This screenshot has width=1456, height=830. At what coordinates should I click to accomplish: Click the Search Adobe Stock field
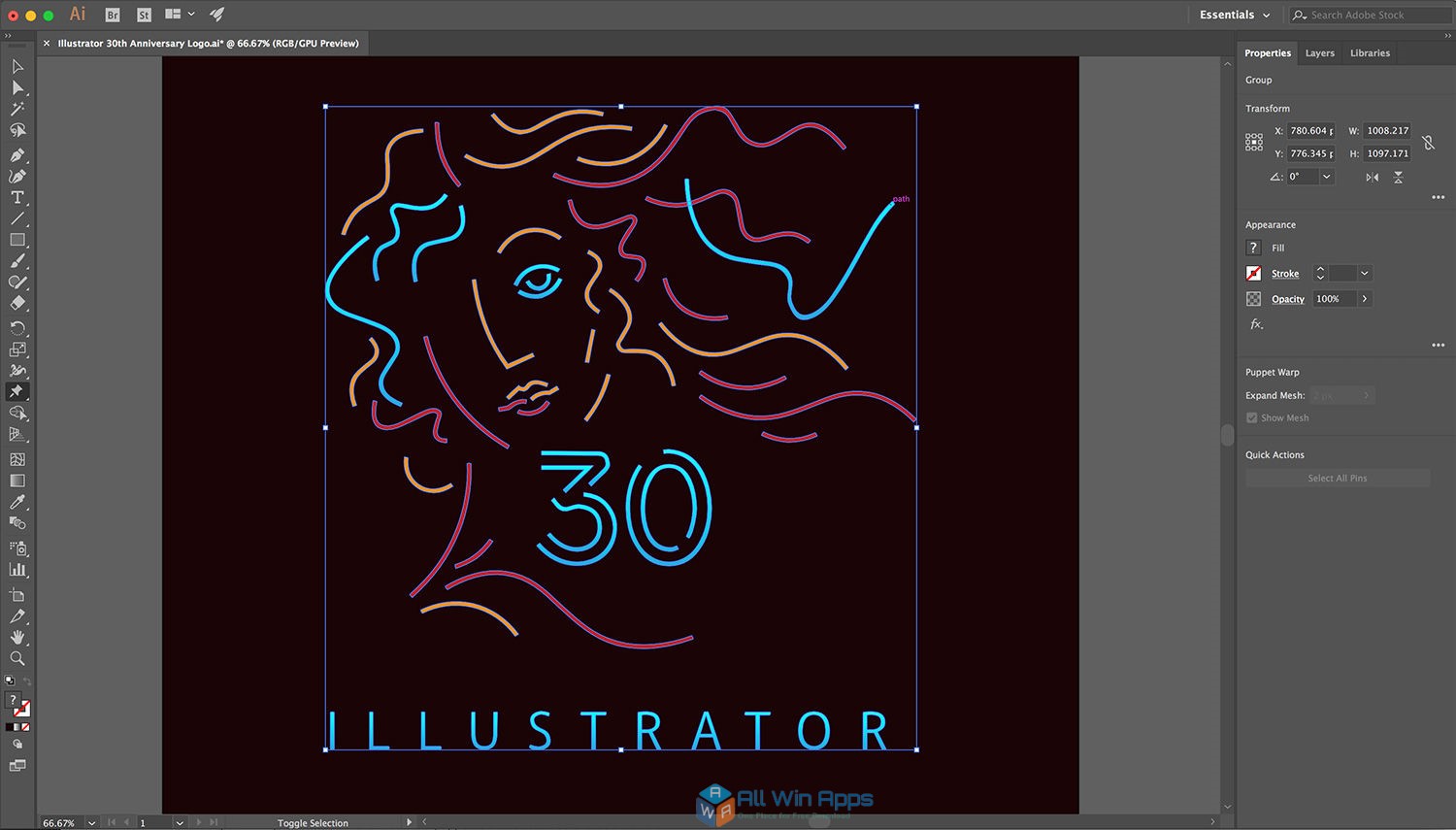pyautogui.click(x=1370, y=15)
